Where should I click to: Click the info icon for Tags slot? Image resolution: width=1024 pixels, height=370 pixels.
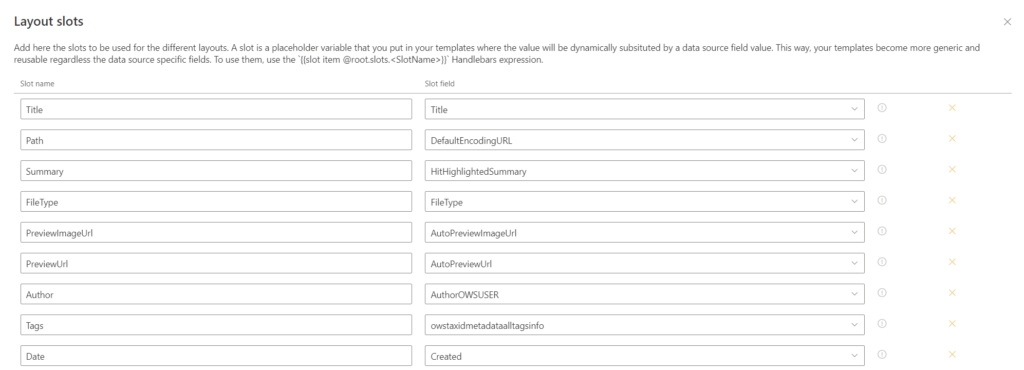[x=882, y=324]
